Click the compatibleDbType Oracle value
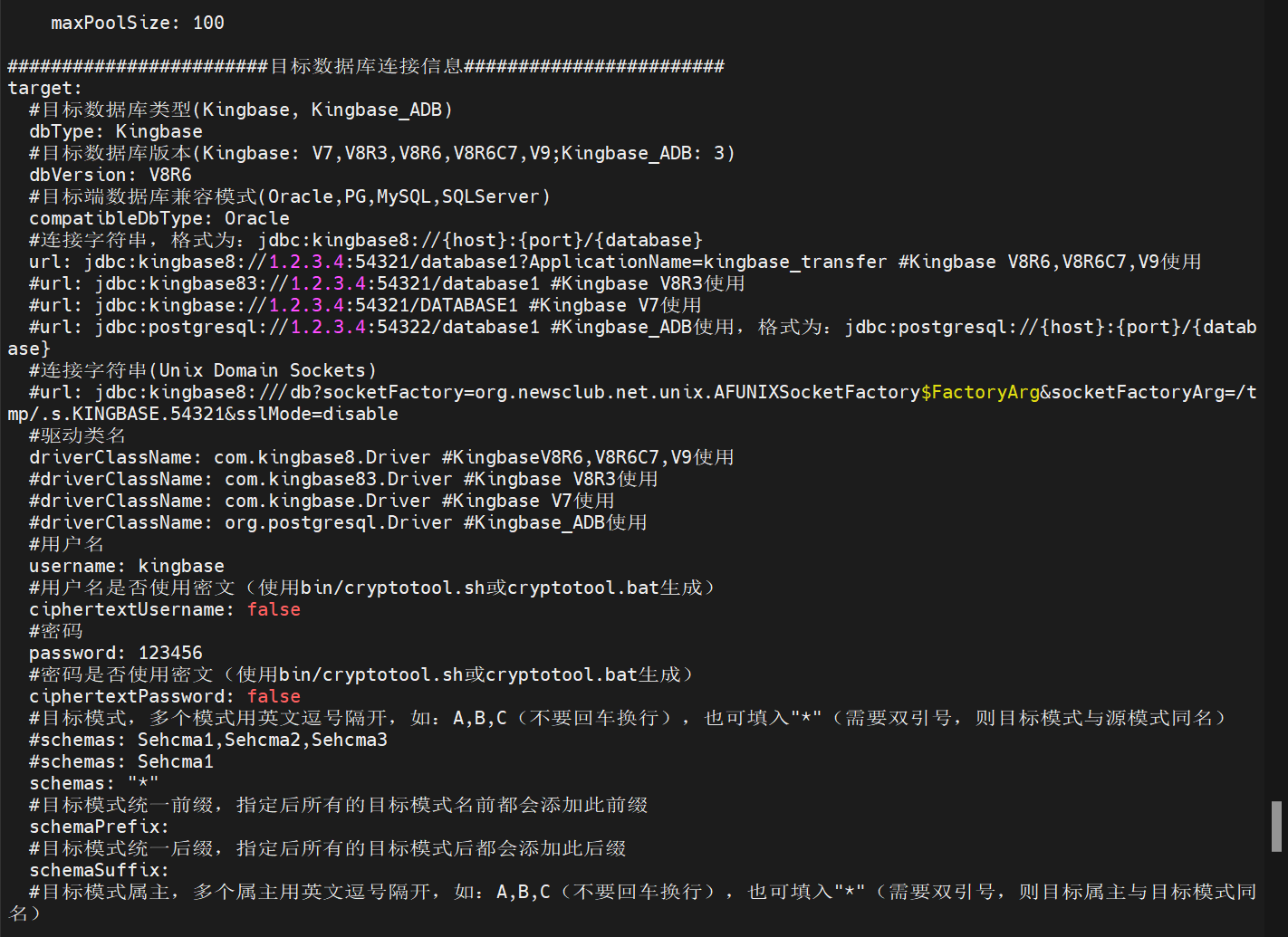The height and width of the screenshot is (937, 1288). click(x=256, y=218)
